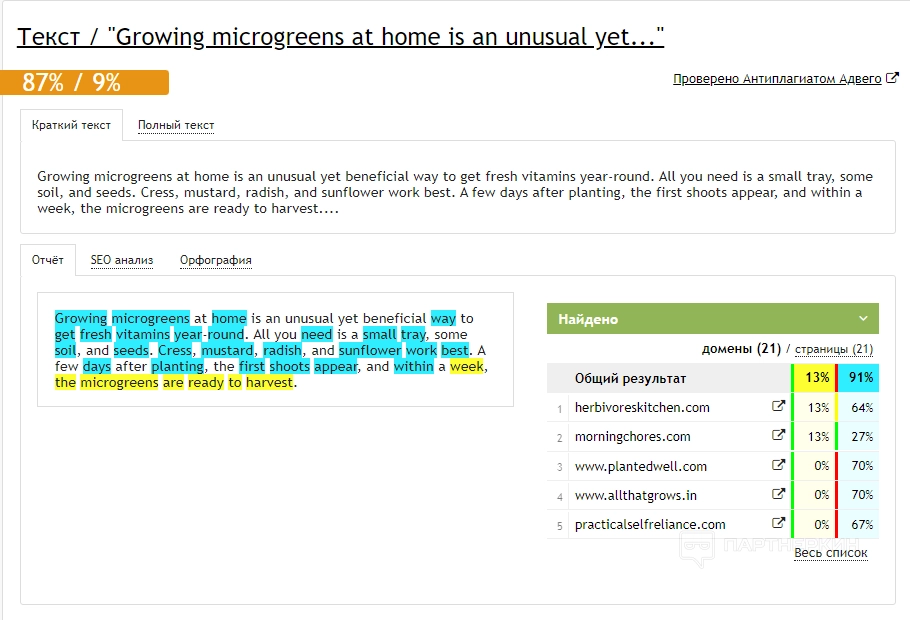Screen dimensions: 910x620
Task: Switch to Полный текст tab
Action: (x=176, y=125)
